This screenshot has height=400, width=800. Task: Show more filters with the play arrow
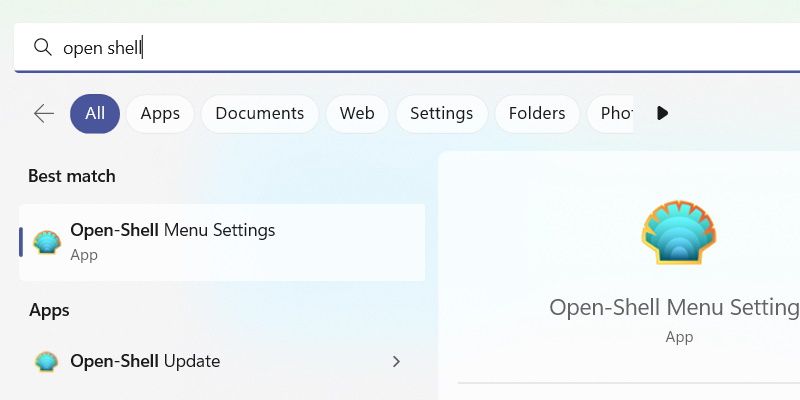point(662,113)
